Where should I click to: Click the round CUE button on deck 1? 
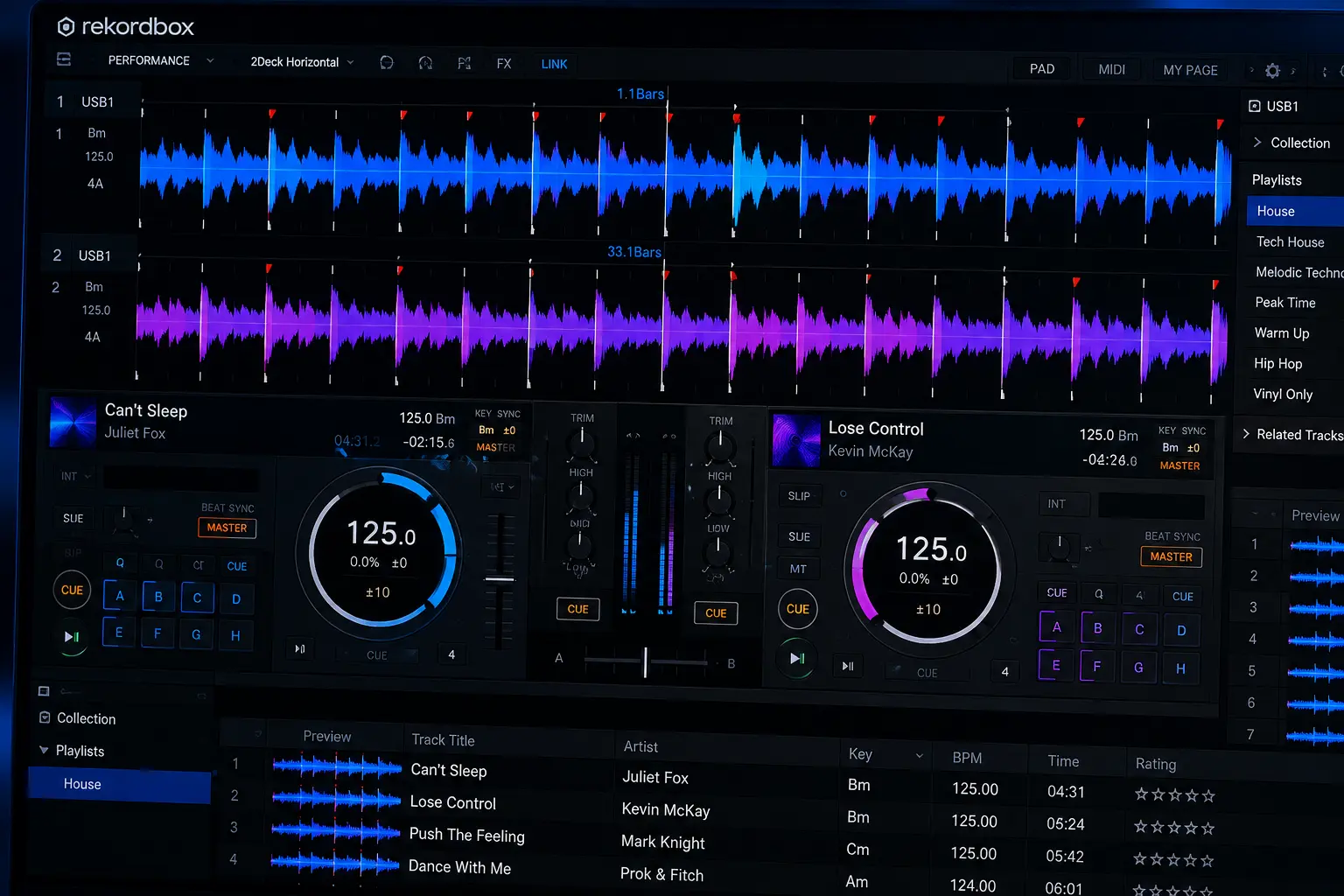point(72,590)
